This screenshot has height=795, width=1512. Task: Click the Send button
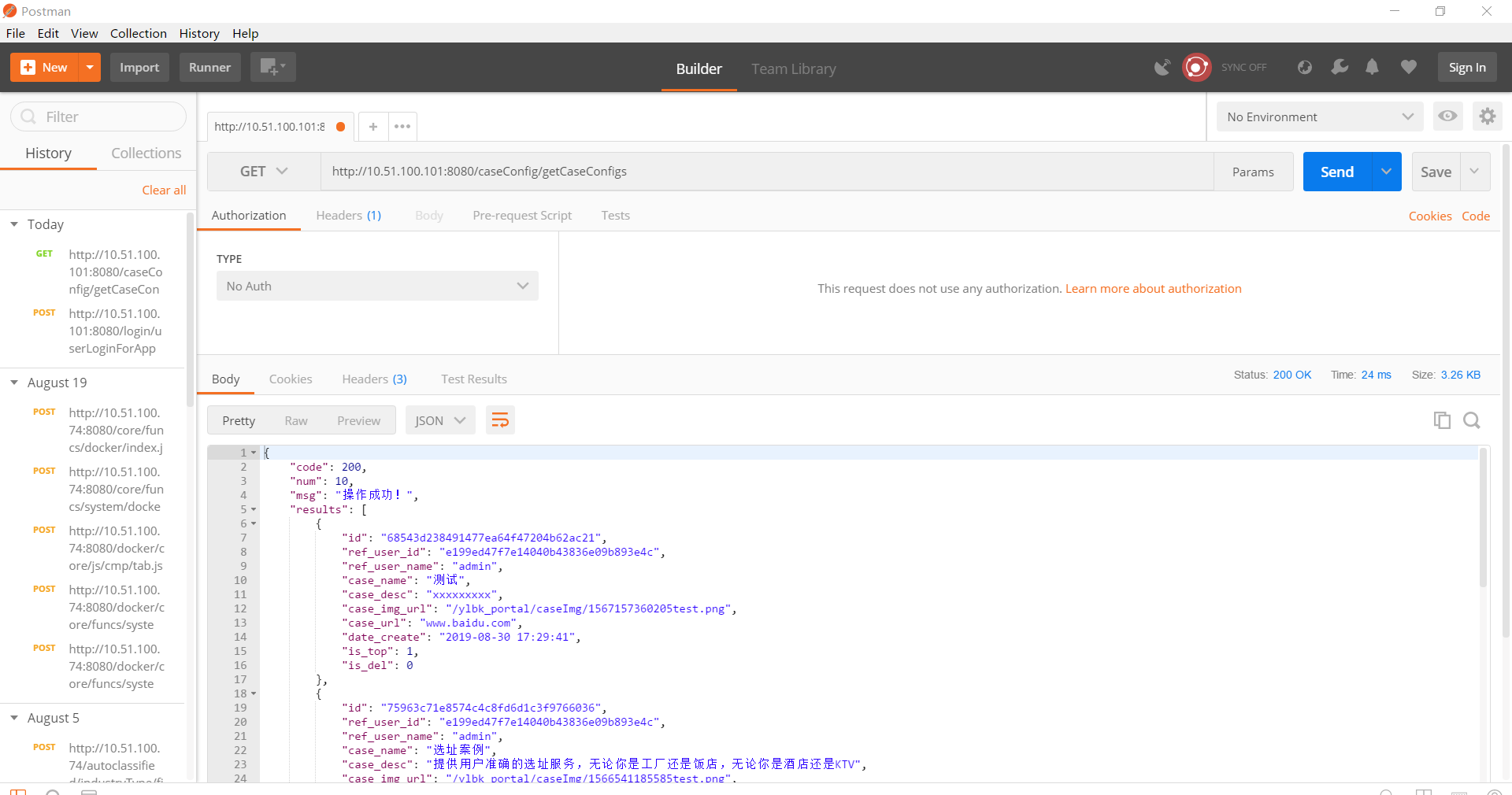coord(1337,172)
